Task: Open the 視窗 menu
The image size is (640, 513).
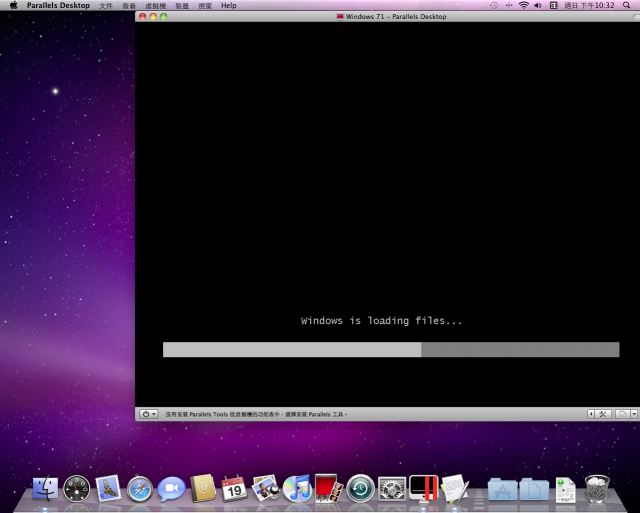Action: pos(205,6)
